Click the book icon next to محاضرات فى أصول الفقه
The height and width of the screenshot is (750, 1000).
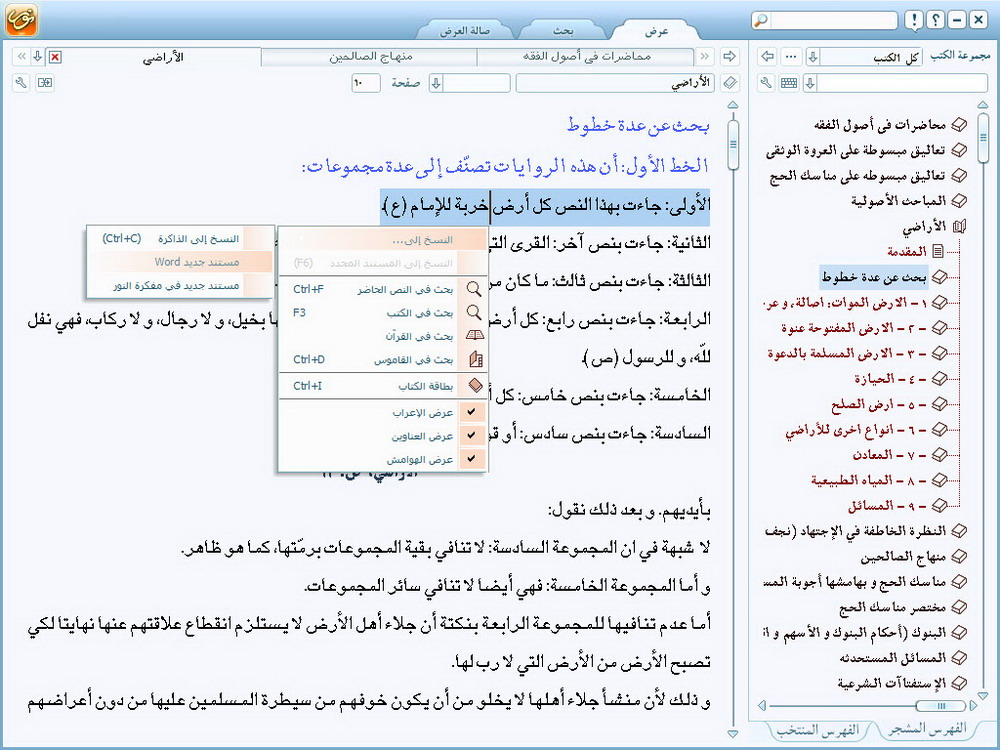tap(959, 124)
